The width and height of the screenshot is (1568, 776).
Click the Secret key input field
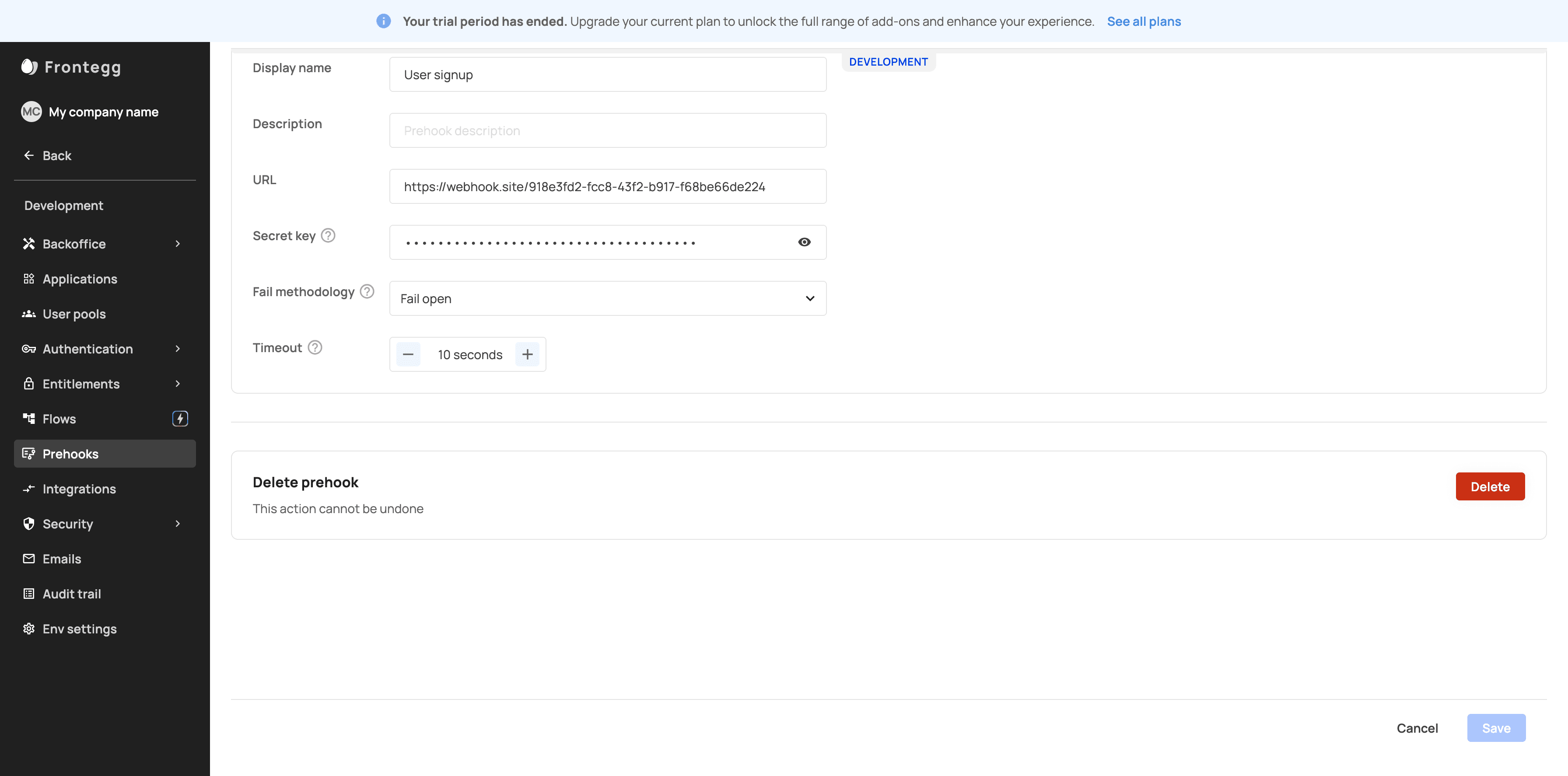608,242
